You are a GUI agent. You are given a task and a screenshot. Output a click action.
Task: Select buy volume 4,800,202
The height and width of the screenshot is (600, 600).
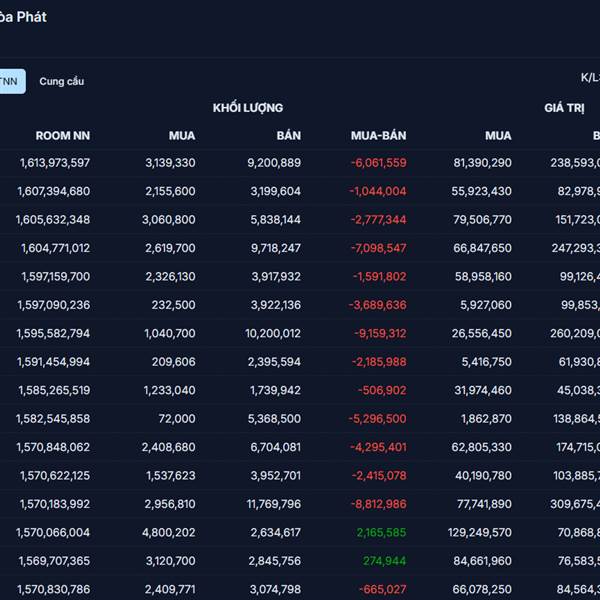[x=169, y=533]
